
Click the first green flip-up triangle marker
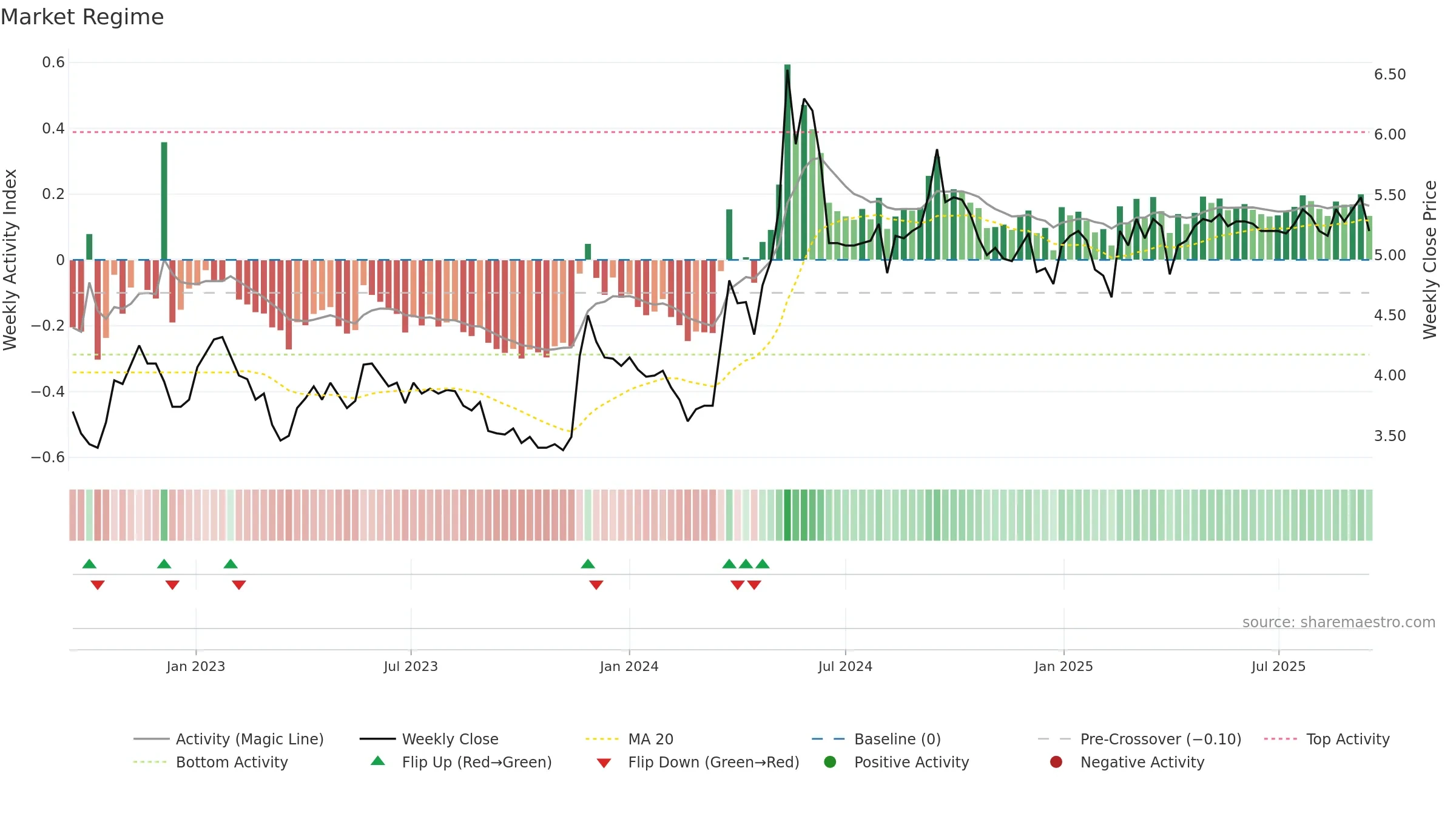click(89, 564)
